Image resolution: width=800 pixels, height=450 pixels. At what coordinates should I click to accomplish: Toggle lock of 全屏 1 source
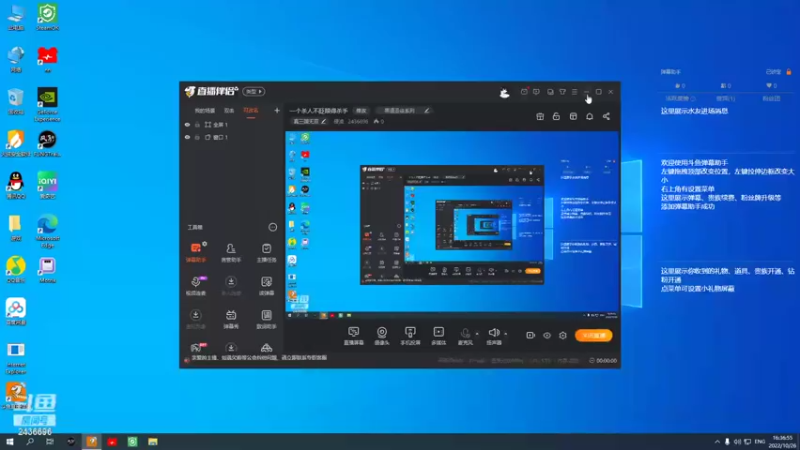coord(197,124)
